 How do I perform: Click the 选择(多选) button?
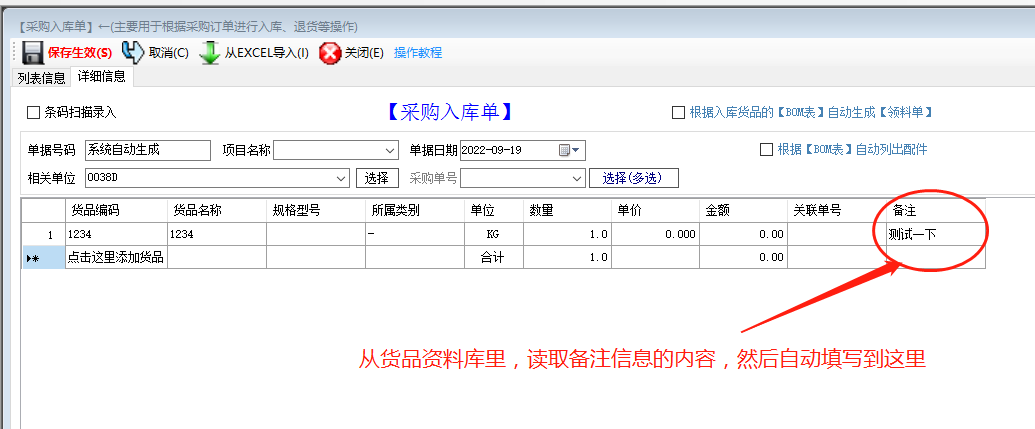point(634,178)
